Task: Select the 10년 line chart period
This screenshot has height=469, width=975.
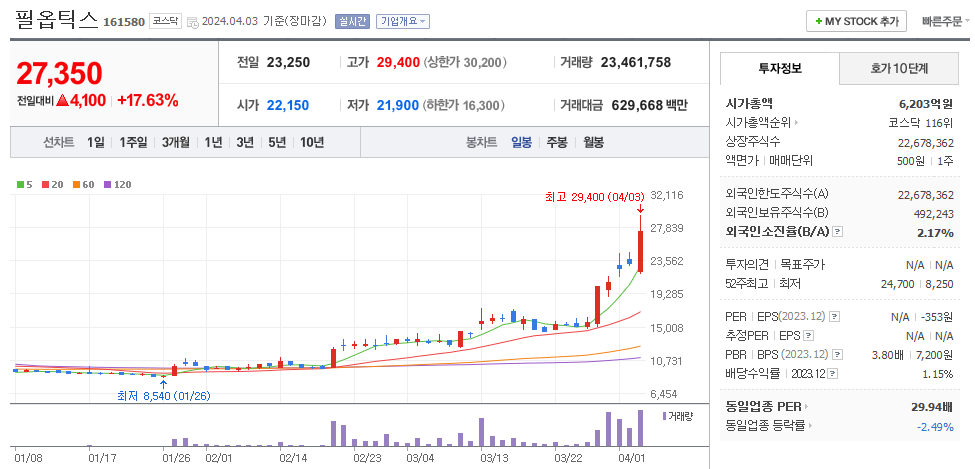Action: pyautogui.click(x=312, y=142)
